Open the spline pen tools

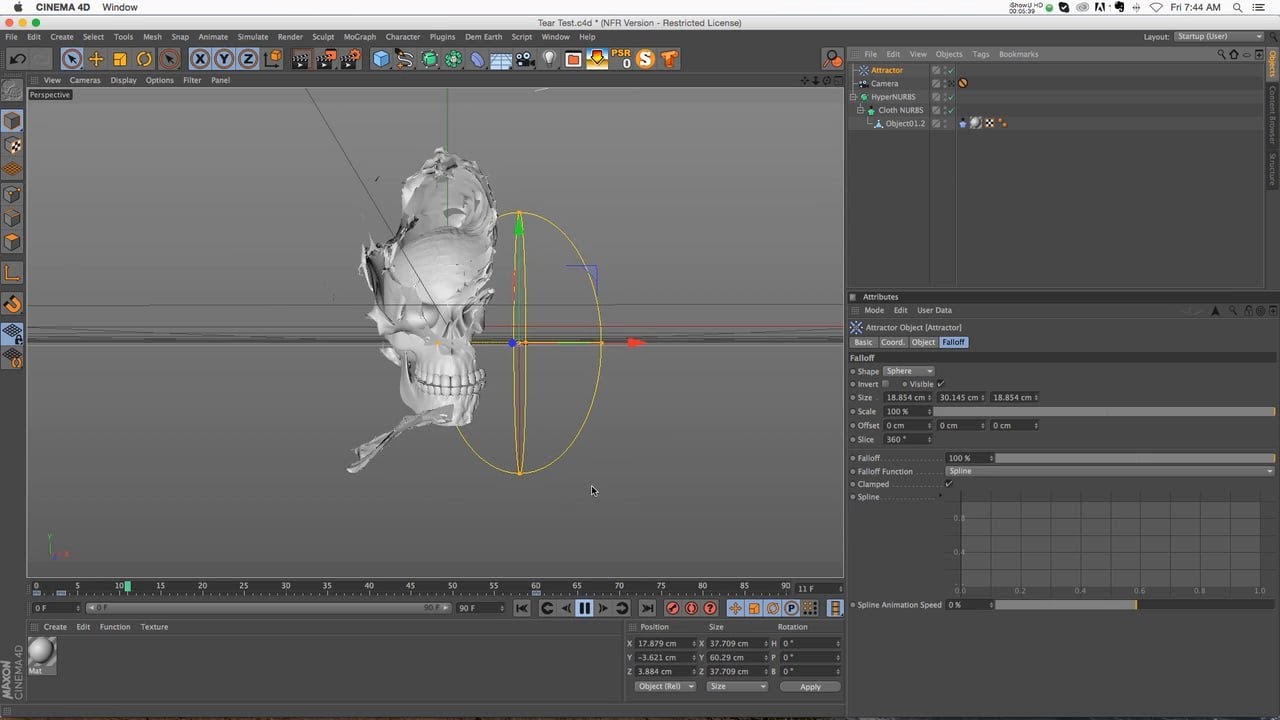(405, 60)
